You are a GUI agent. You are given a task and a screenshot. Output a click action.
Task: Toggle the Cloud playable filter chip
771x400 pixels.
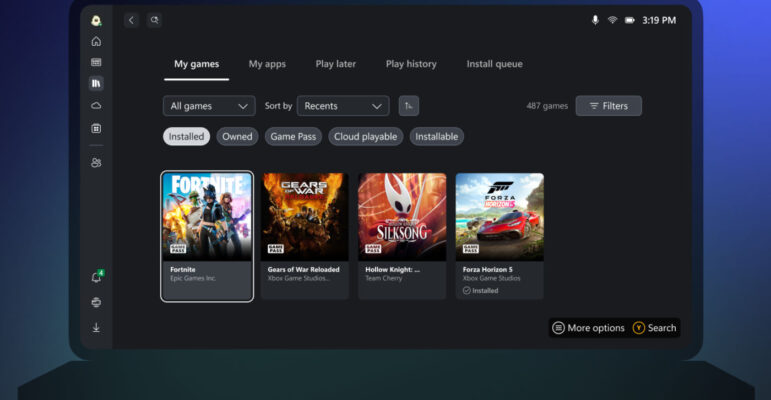365,137
